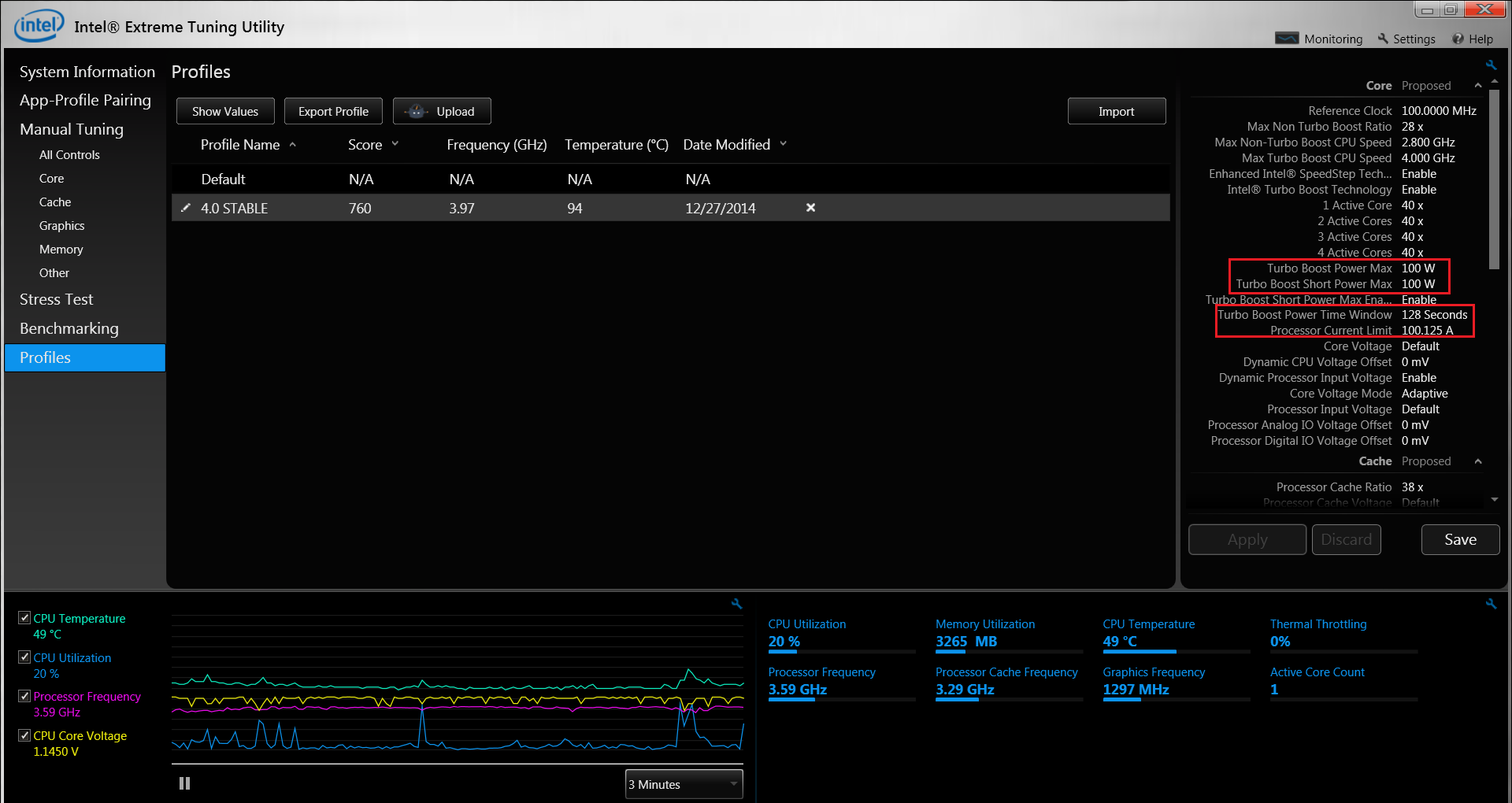This screenshot has height=803, width=1512.
Task: Open Benchmarking section
Action: coord(69,328)
